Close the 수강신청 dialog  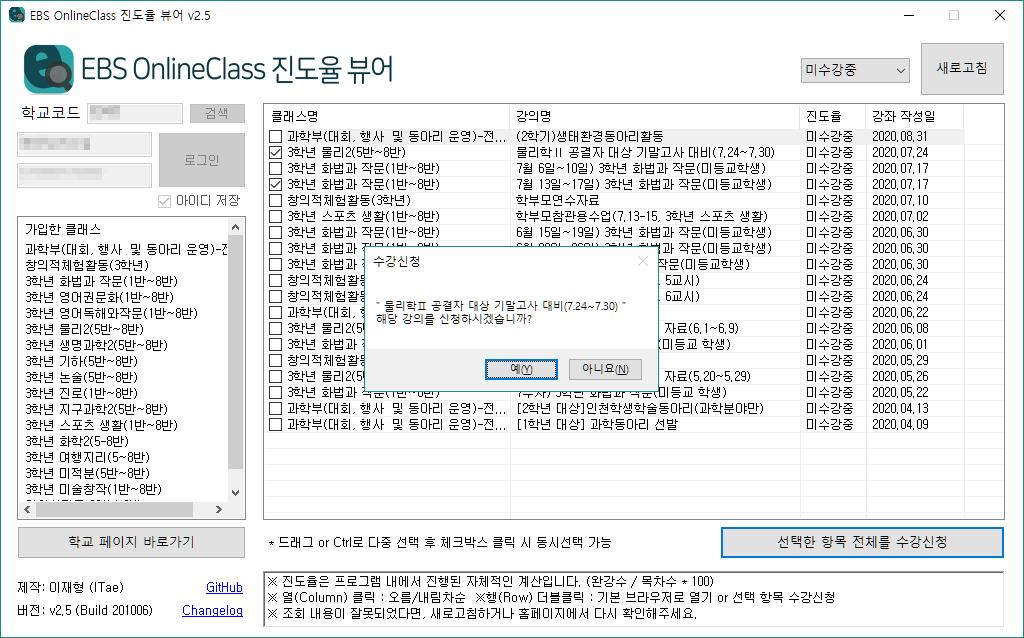tap(643, 261)
